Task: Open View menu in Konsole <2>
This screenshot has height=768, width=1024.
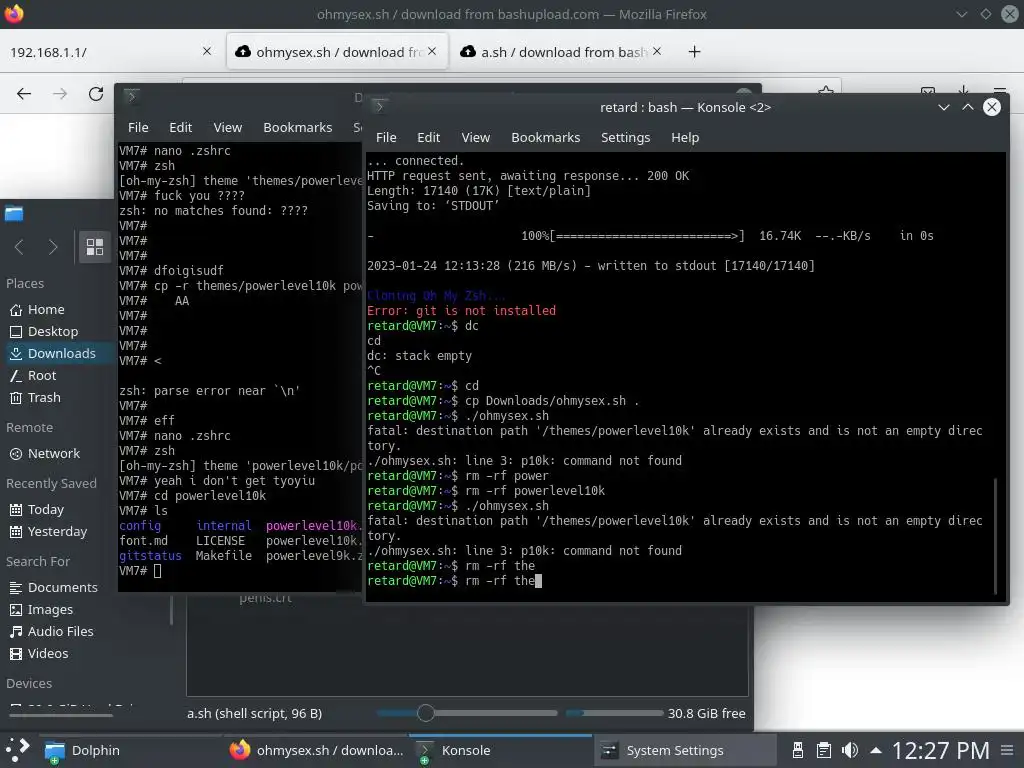Action: point(475,137)
